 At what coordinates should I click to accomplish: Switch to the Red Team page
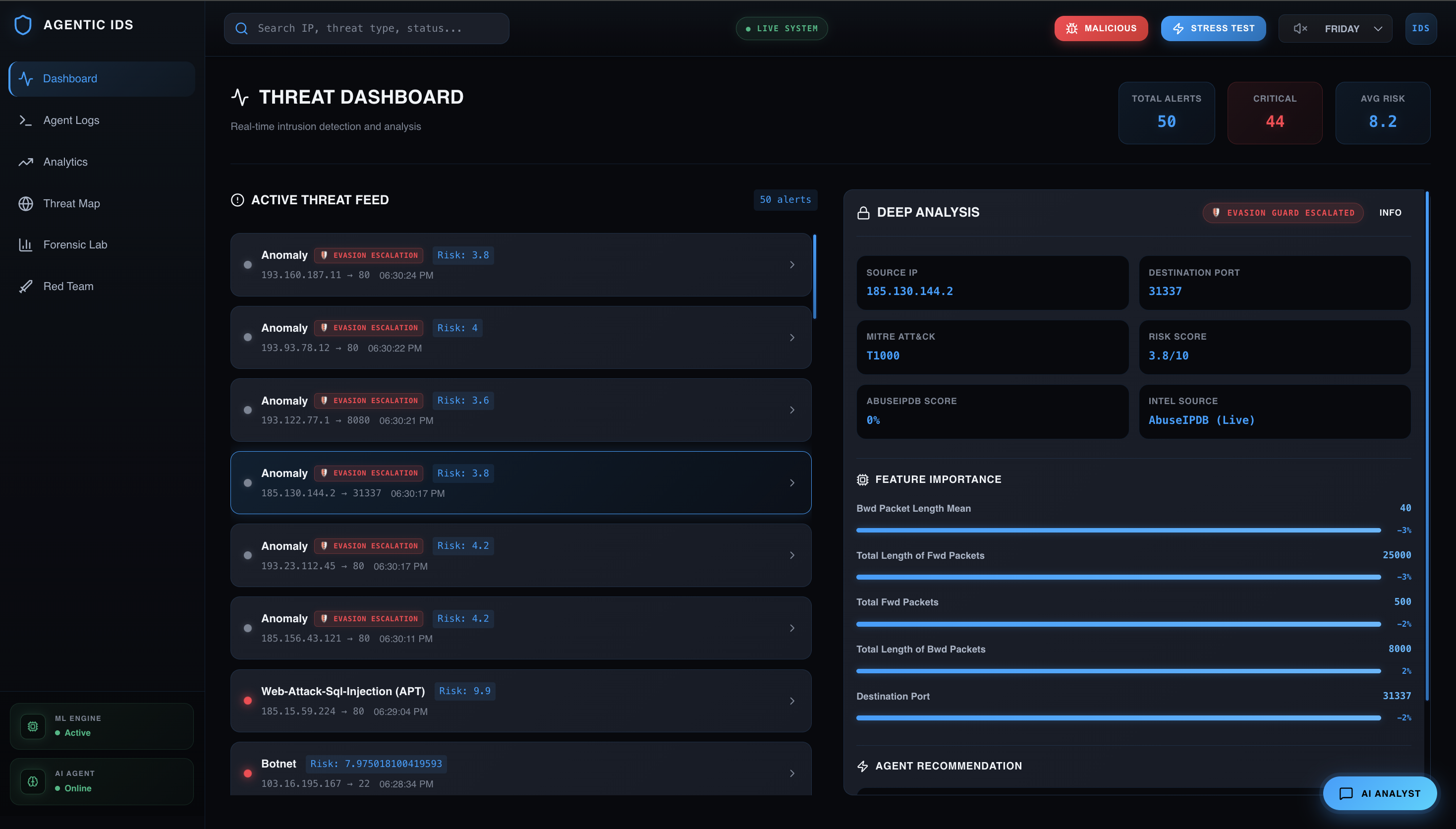102,287
